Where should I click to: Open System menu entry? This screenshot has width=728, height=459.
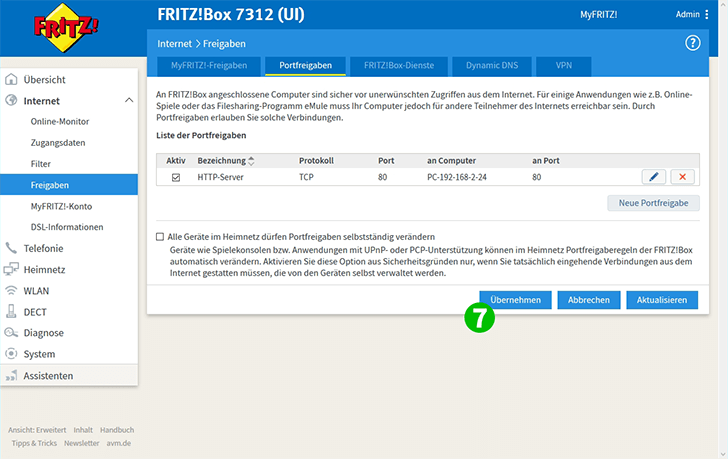click(39, 354)
